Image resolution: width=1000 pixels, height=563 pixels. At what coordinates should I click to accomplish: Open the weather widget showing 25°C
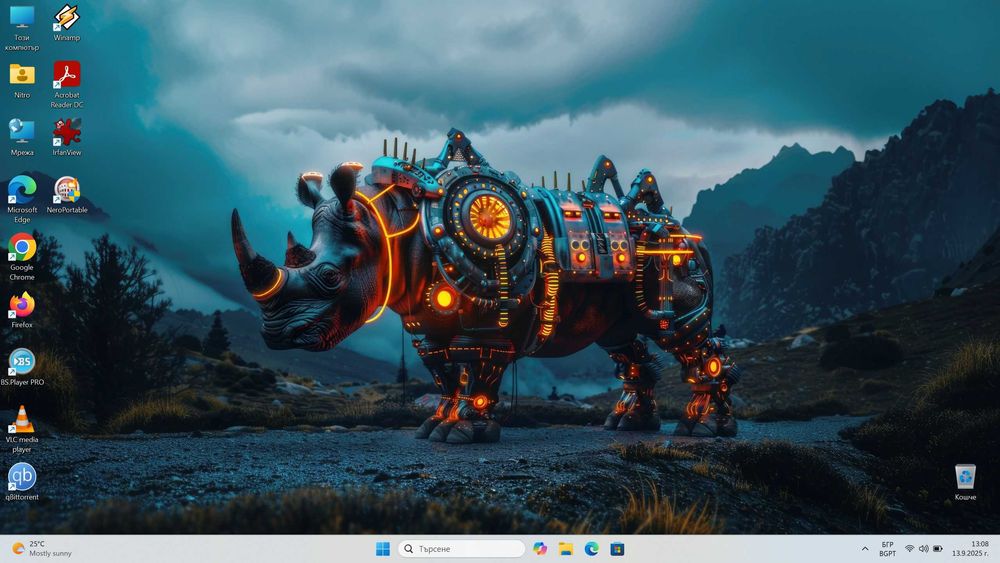click(x=43, y=549)
